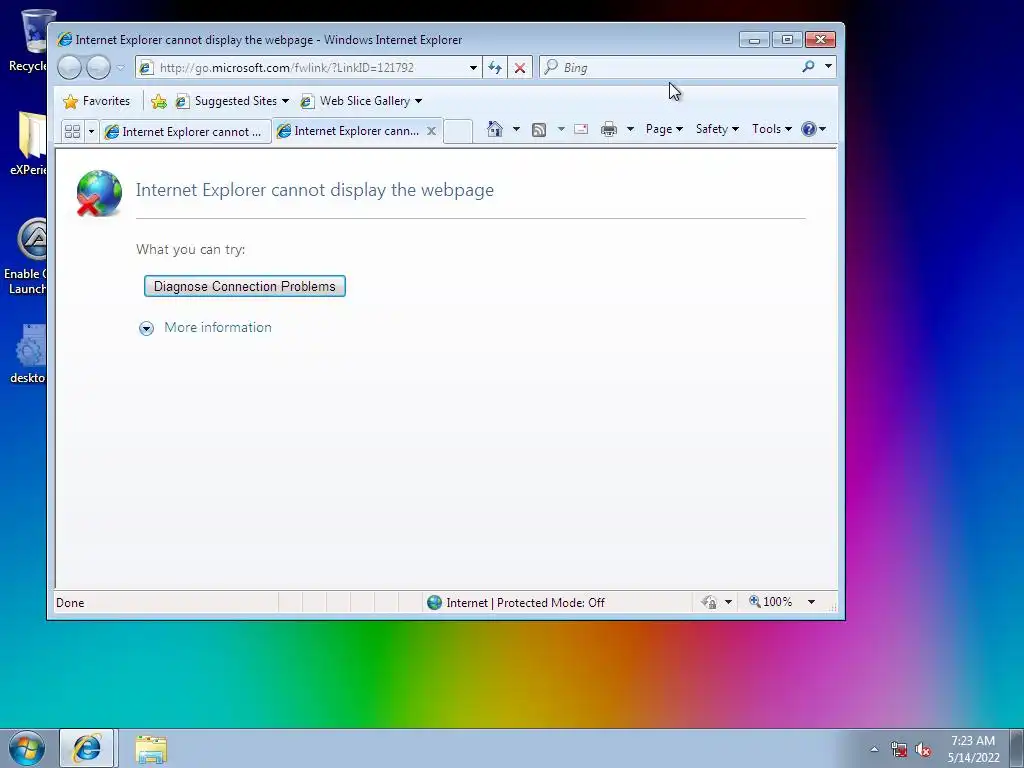Click Internet | Protected Mode: Off status
Viewport: 1024px width, 768px height.
coord(516,603)
